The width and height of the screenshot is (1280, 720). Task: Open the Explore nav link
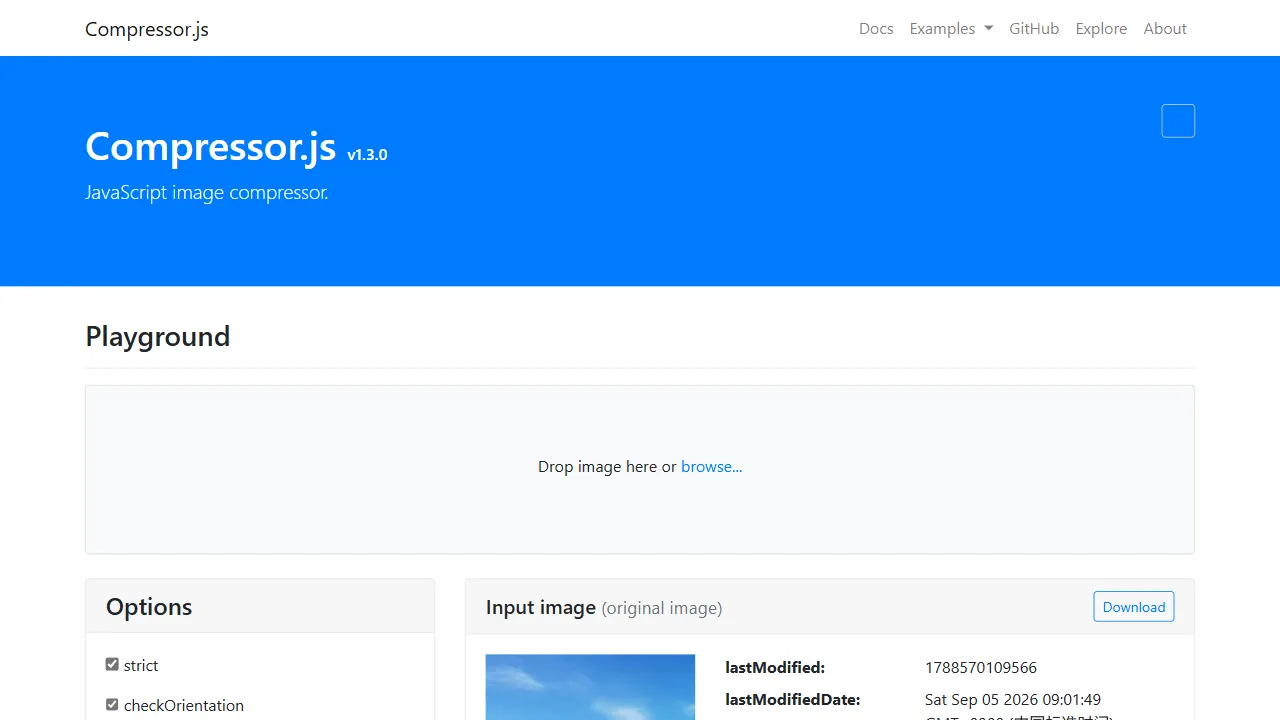1101,28
